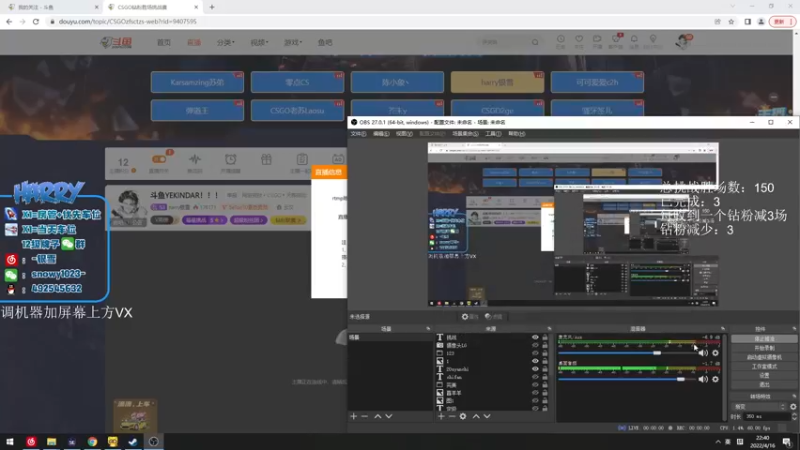Viewport: 800px width, 450px height.
Task: Toggle visibility of the 摄像头 source
Action: [535, 345]
